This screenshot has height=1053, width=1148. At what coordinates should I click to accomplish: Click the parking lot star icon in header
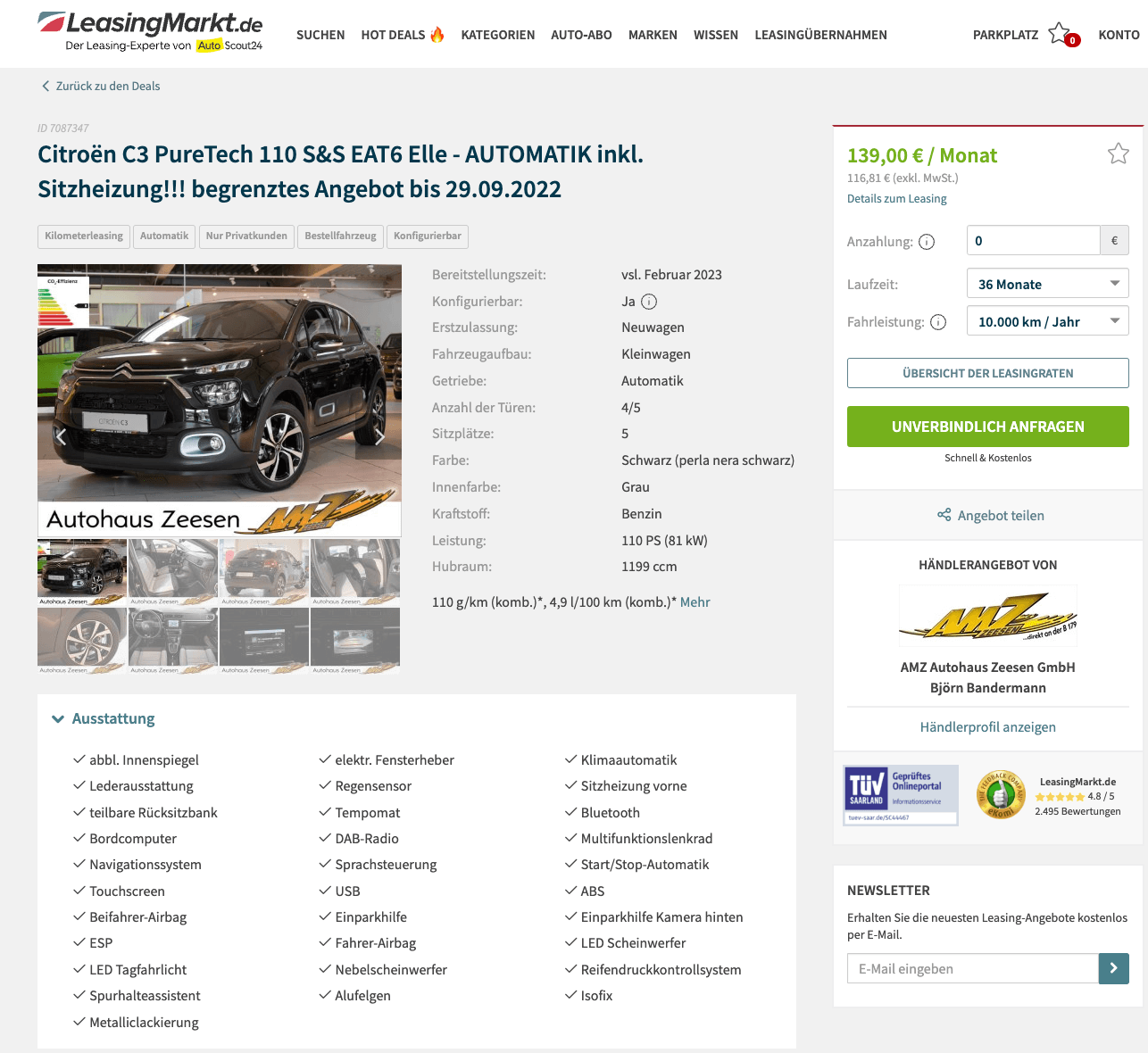(1060, 33)
